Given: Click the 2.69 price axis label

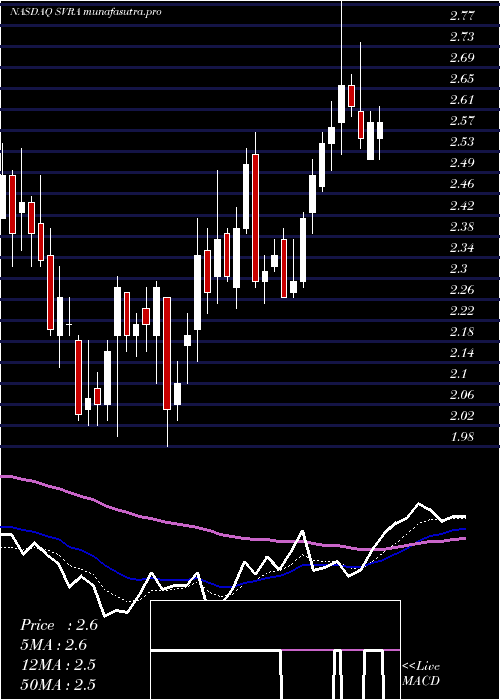Looking at the screenshot, I should 462,58.
